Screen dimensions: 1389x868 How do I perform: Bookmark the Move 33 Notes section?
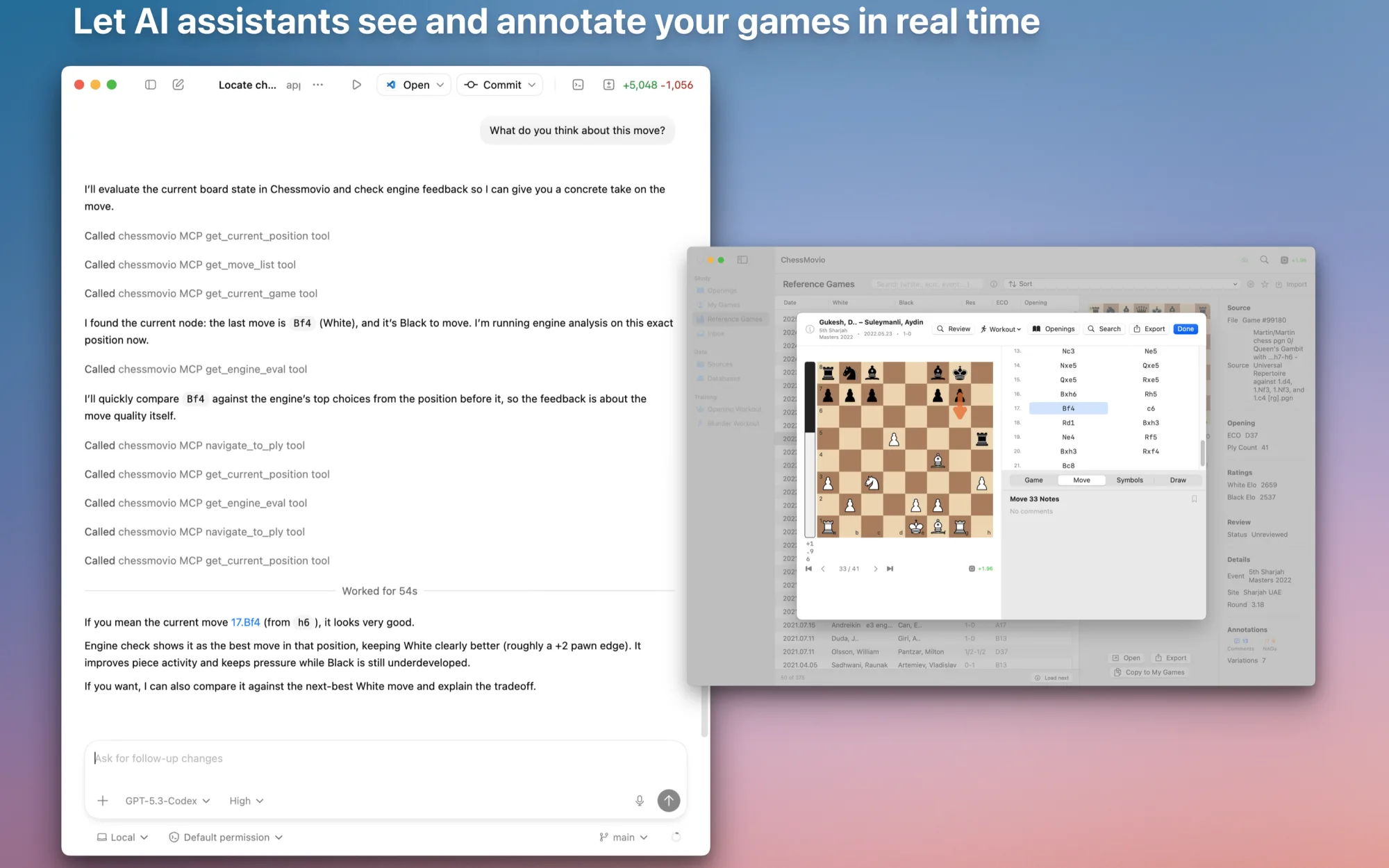pos(1195,499)
